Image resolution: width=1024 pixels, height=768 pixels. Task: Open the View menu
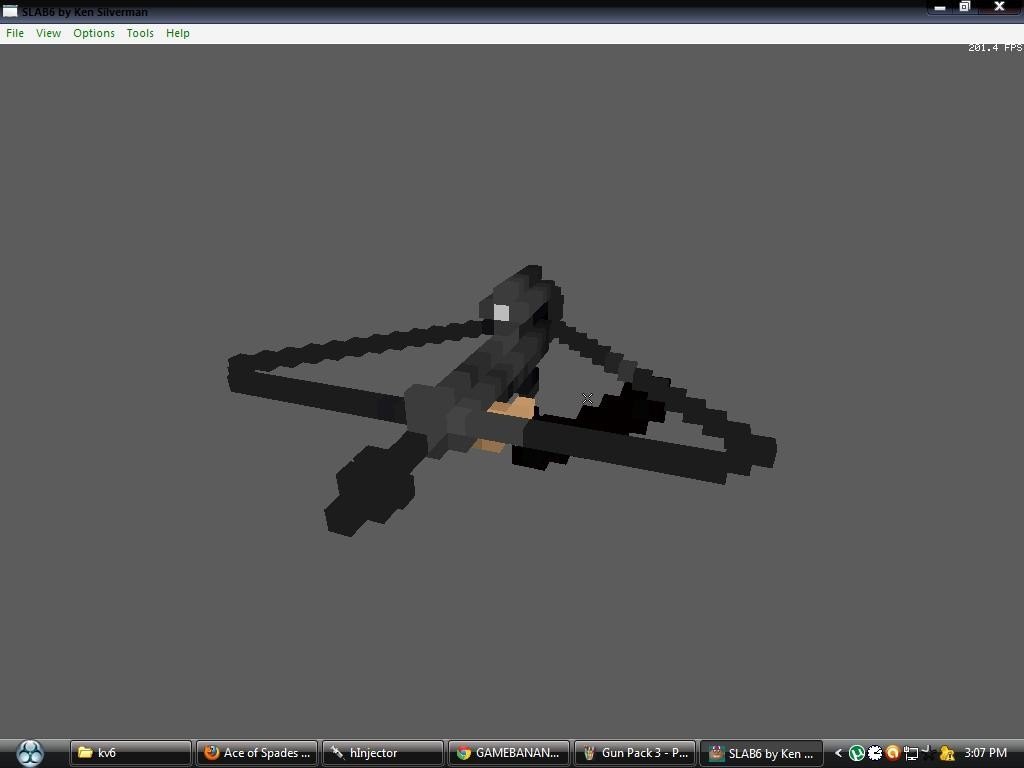tap(48, 33)
